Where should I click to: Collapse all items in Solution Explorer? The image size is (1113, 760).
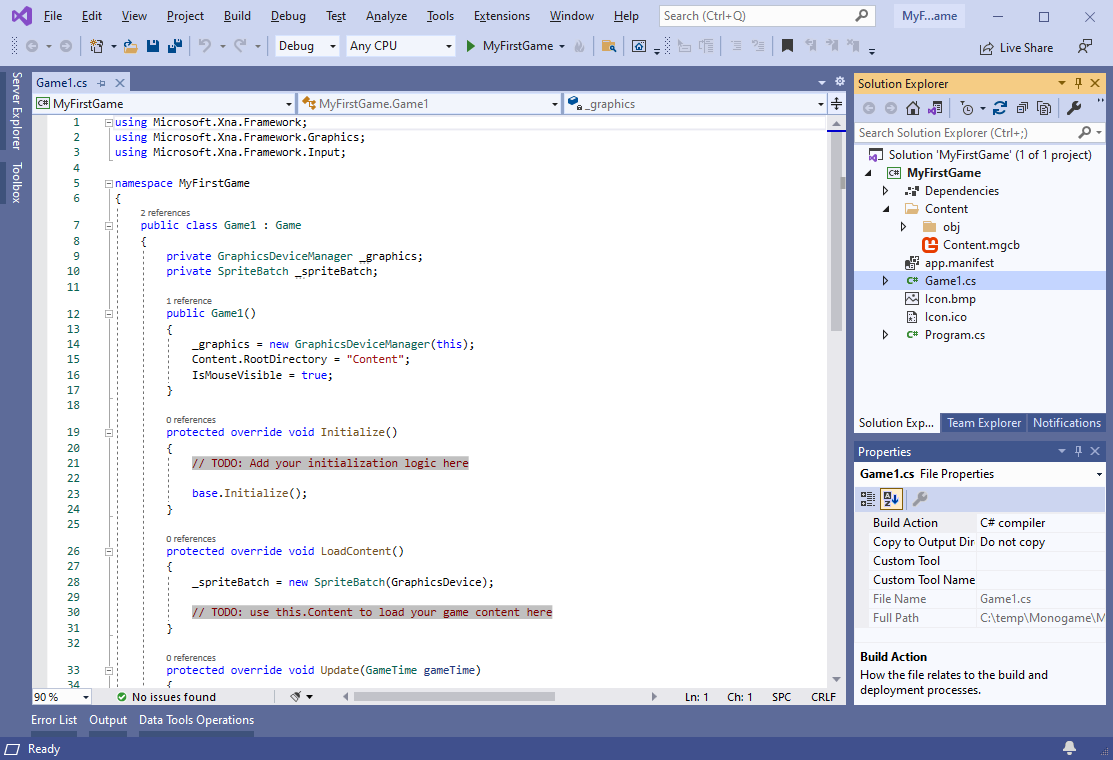1021,108
